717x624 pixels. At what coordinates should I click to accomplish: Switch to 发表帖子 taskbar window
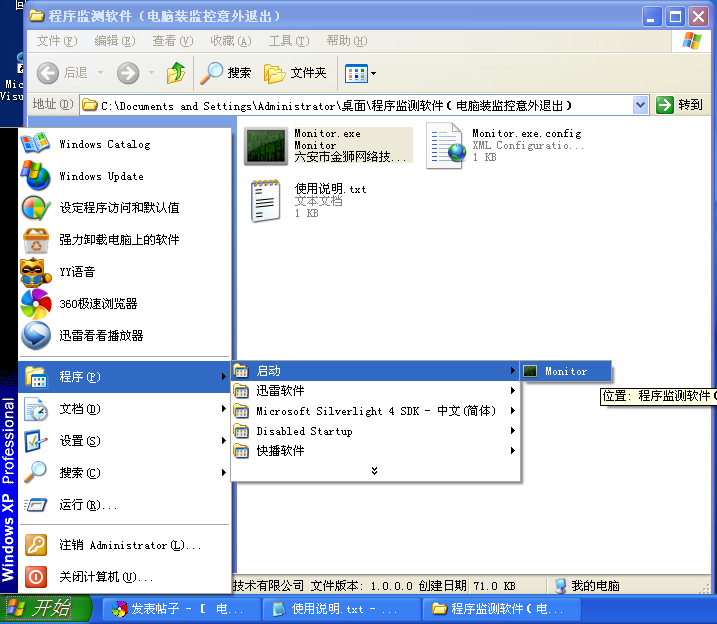[x=181, y=609]
